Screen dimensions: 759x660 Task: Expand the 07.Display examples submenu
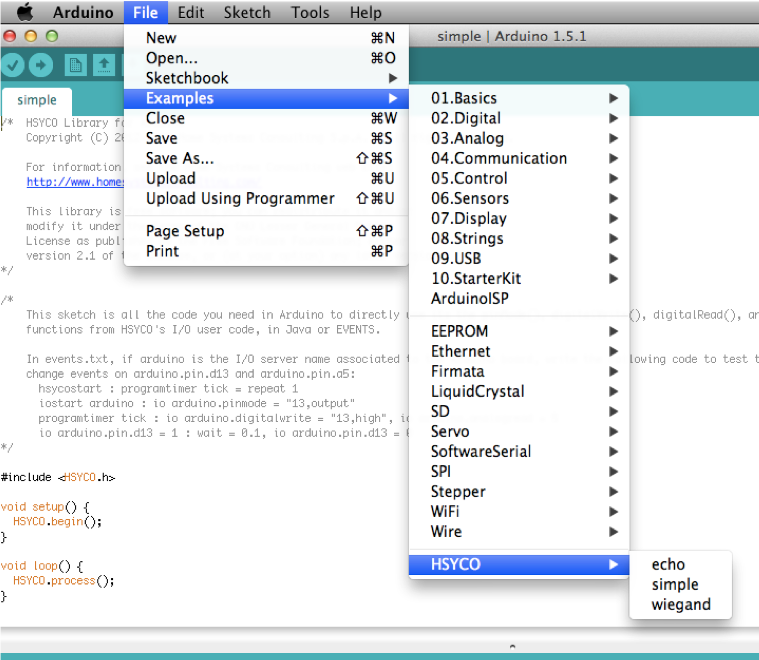519,218
